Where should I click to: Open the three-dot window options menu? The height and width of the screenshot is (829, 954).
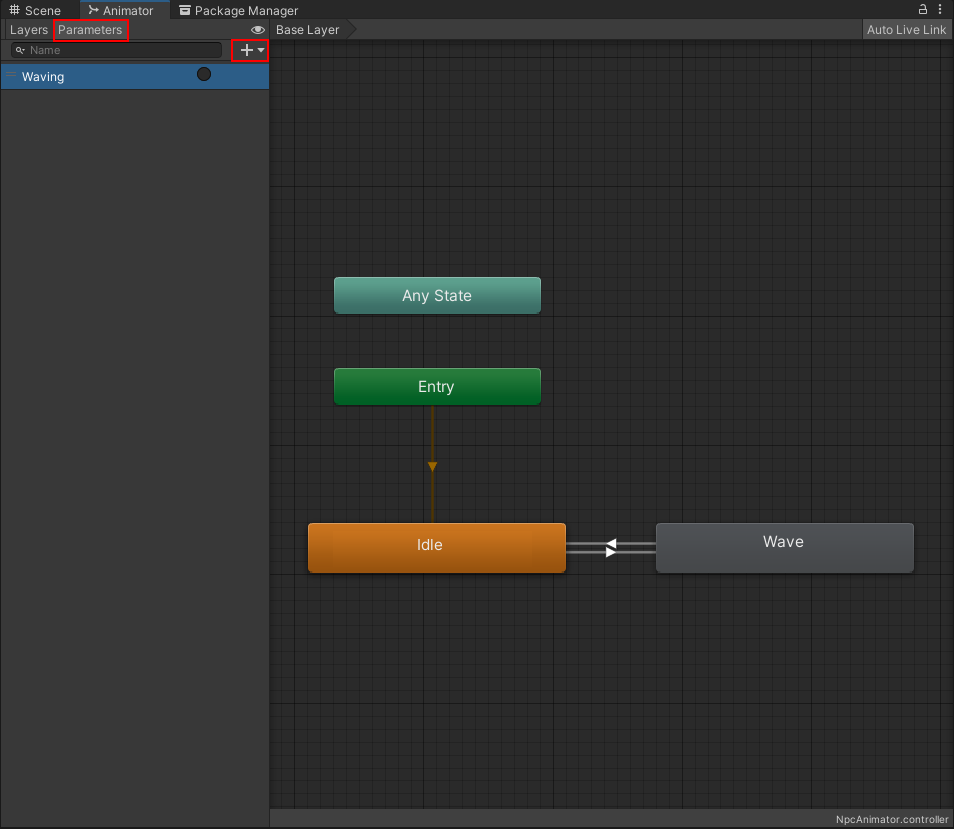(x=940, y=10)
